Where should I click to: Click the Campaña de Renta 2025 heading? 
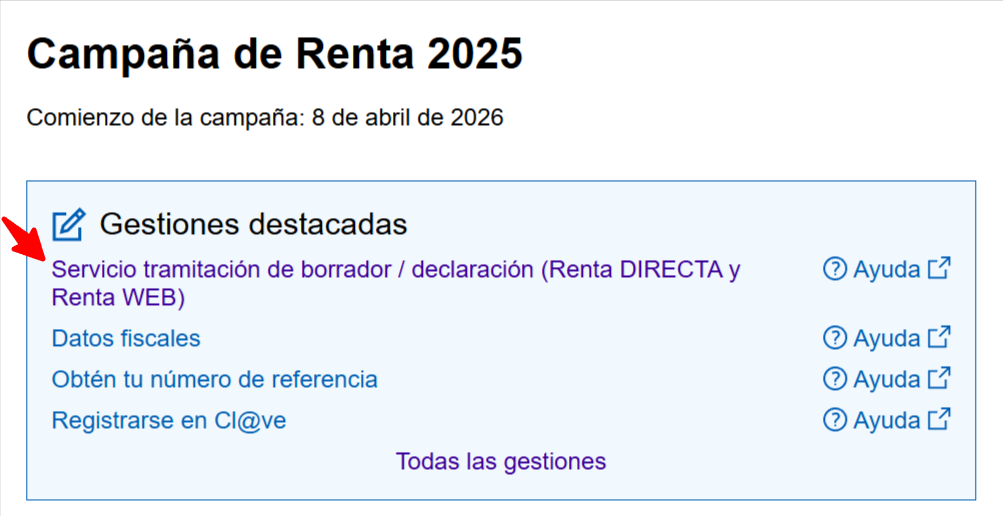tap(275, 54)
